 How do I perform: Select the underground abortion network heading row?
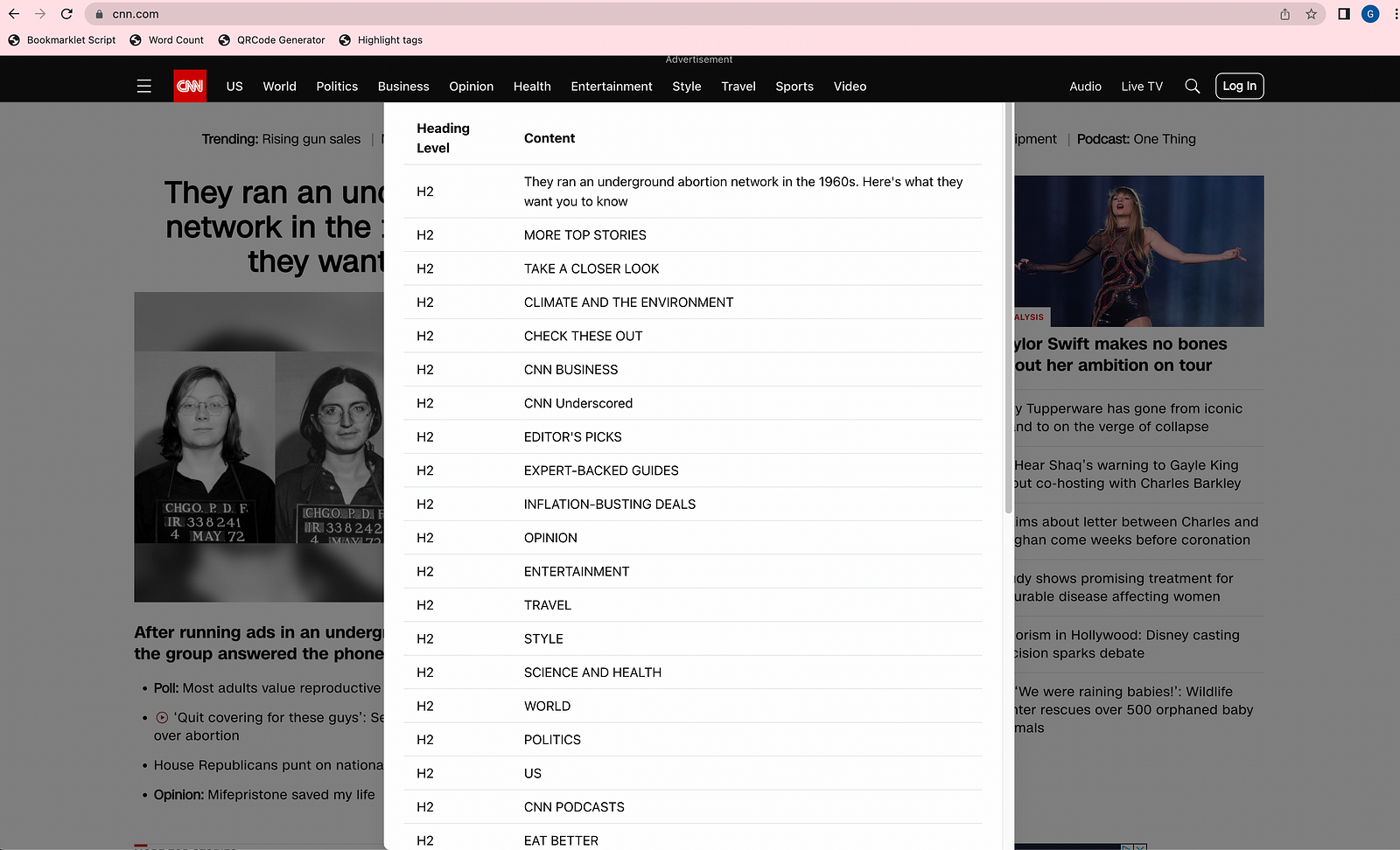pyautogui.click(x=692, y=192)
